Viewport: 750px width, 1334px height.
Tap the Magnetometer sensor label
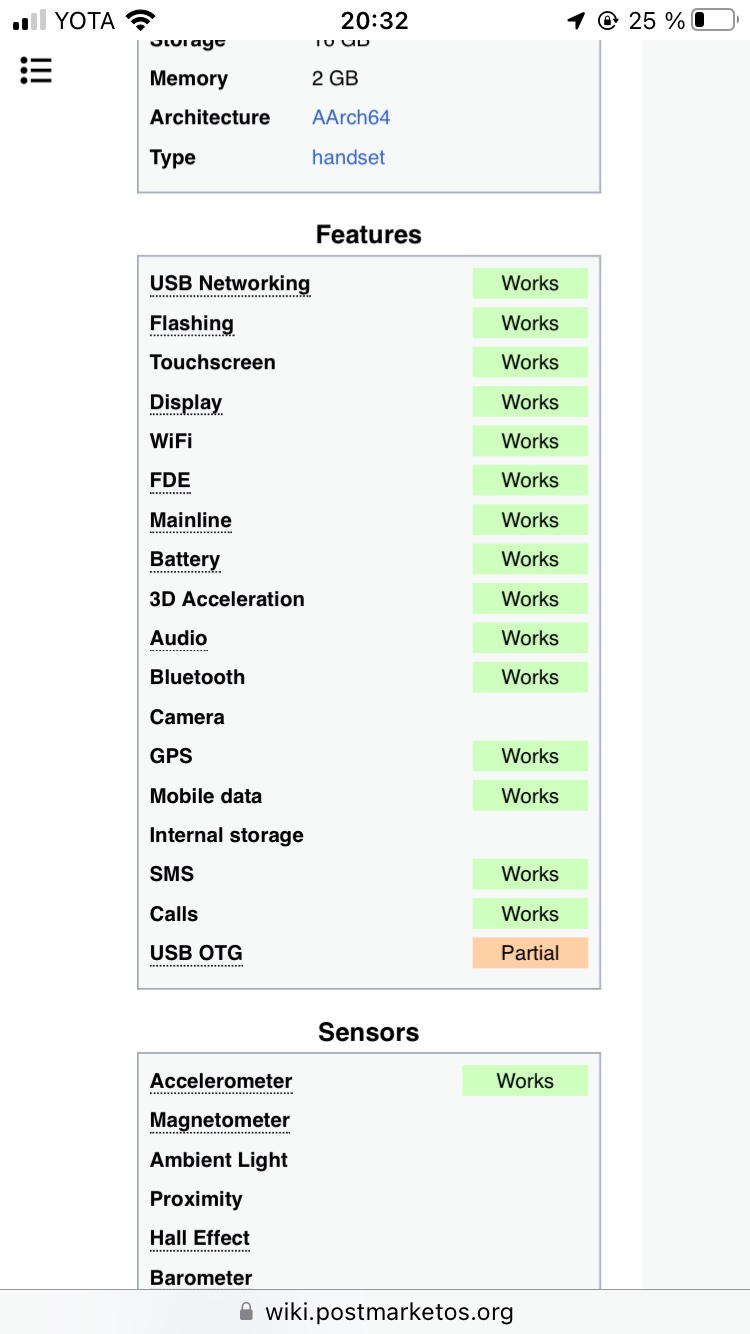pos(220,1121)
